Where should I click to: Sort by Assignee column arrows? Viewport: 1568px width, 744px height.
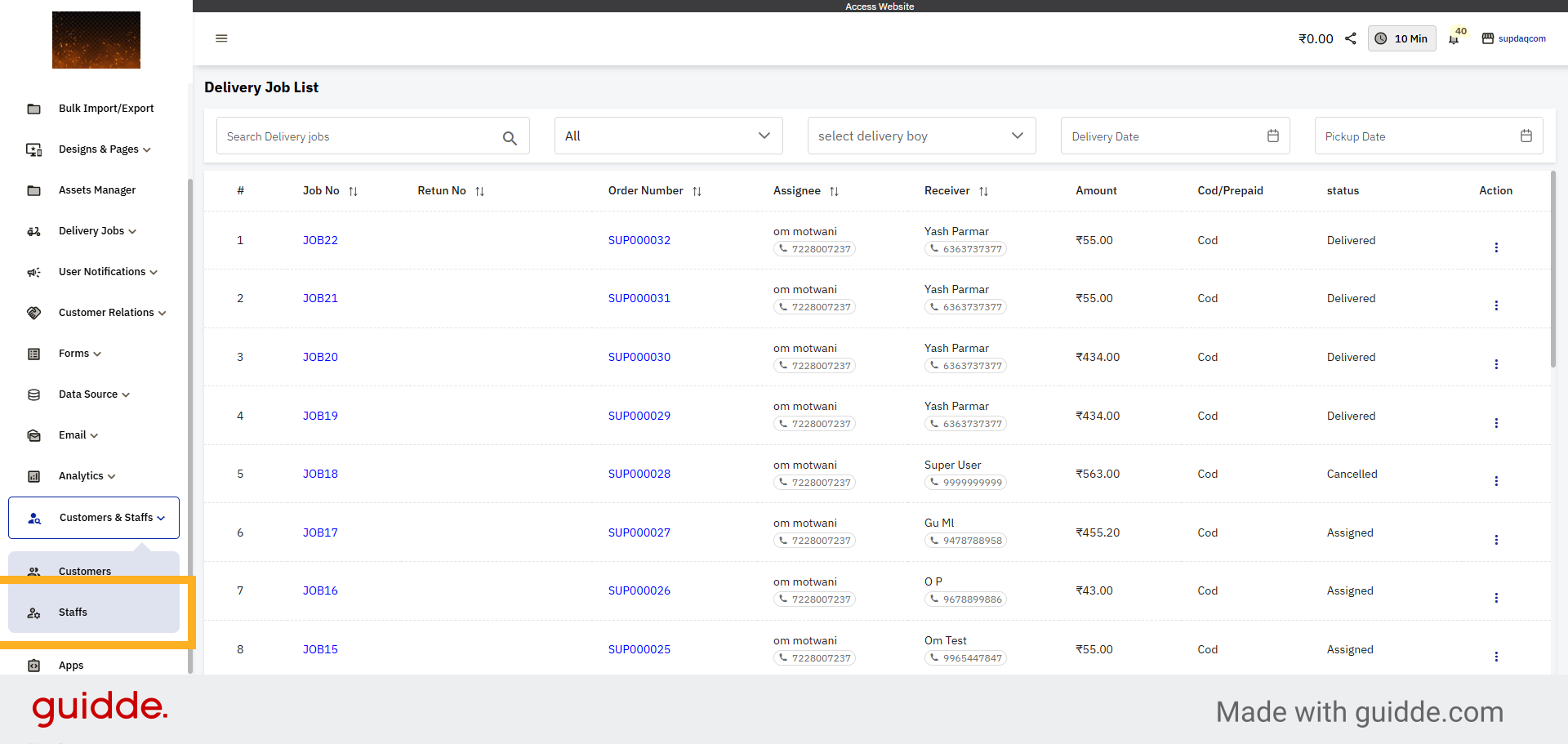834,191
